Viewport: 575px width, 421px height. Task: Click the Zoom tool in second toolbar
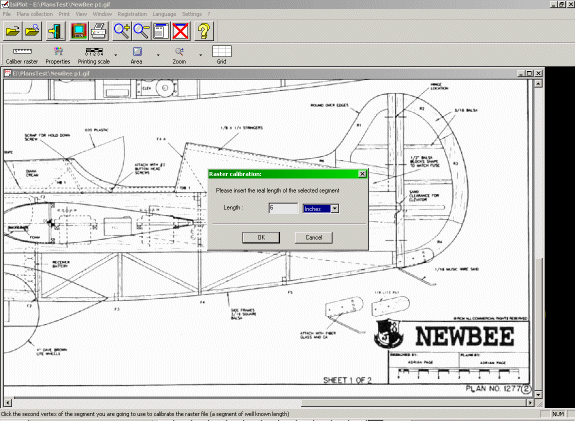pyautogui.click(x=179, y=55)
